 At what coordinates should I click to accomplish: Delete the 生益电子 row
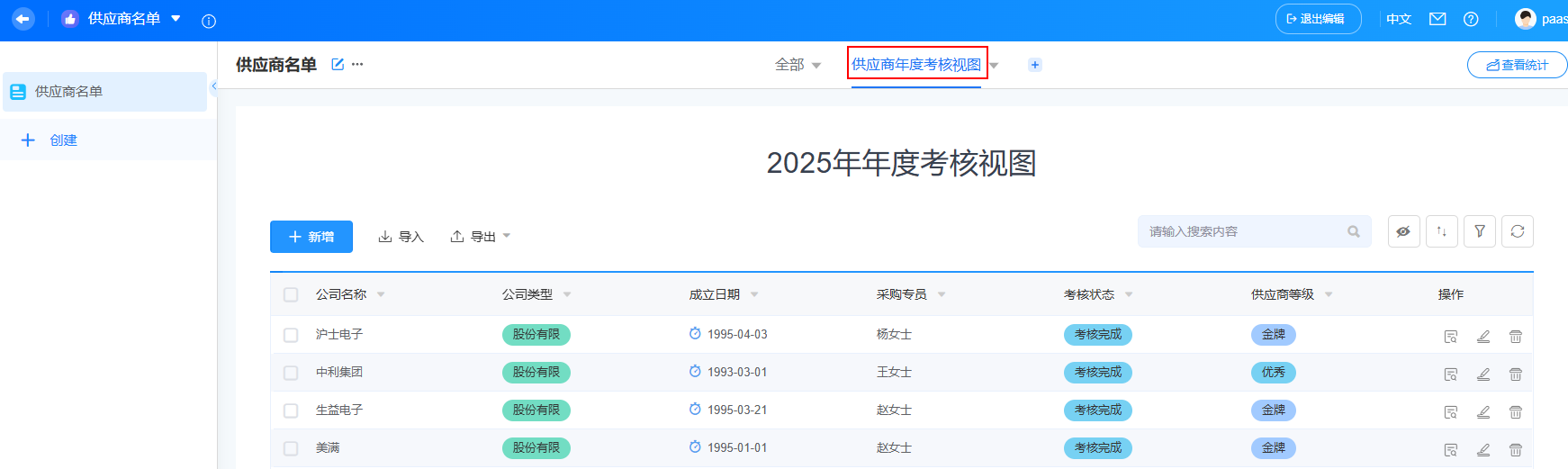click(1516, 412)
